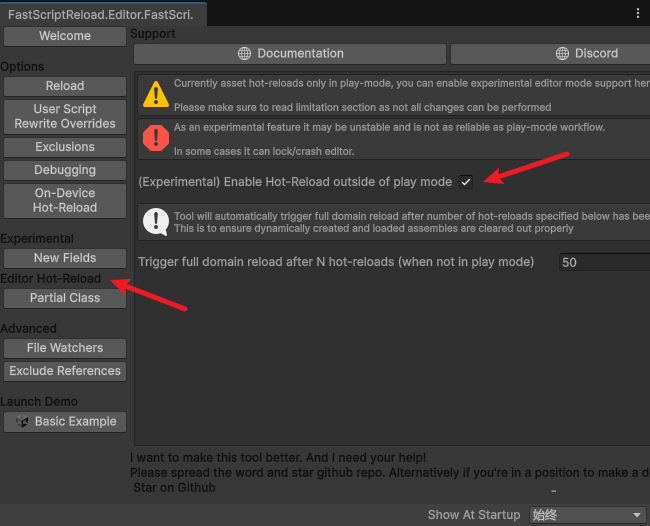Screen dimensions: 650x526
Task: Click the 'Advanced' heading text
Action: [28, 329]
